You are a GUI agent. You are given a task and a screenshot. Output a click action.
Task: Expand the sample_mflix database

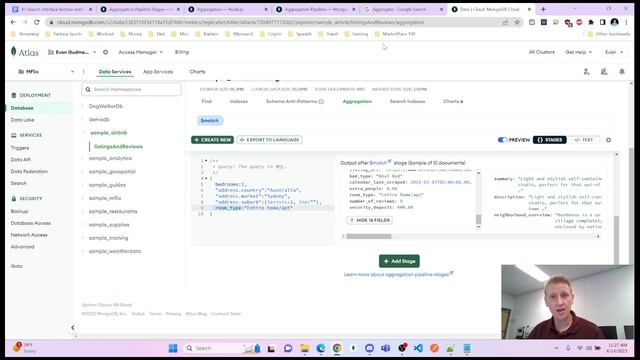pyautogui.click(x=83, y=198)
